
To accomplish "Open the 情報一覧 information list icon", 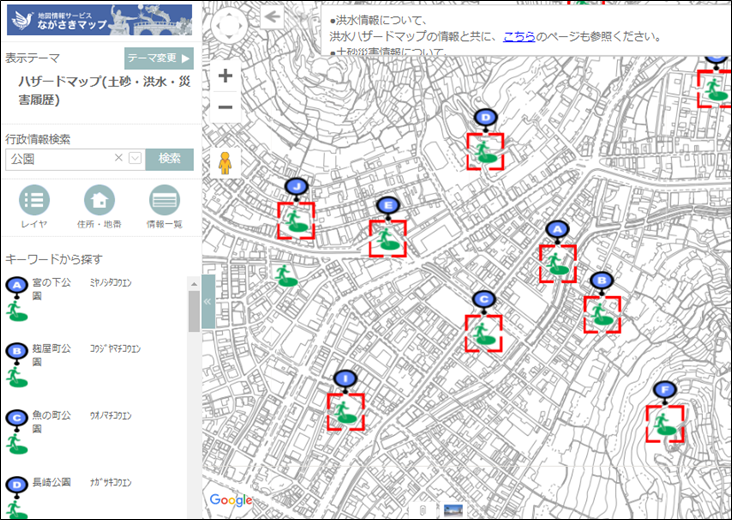I will [x=164, y=200].
